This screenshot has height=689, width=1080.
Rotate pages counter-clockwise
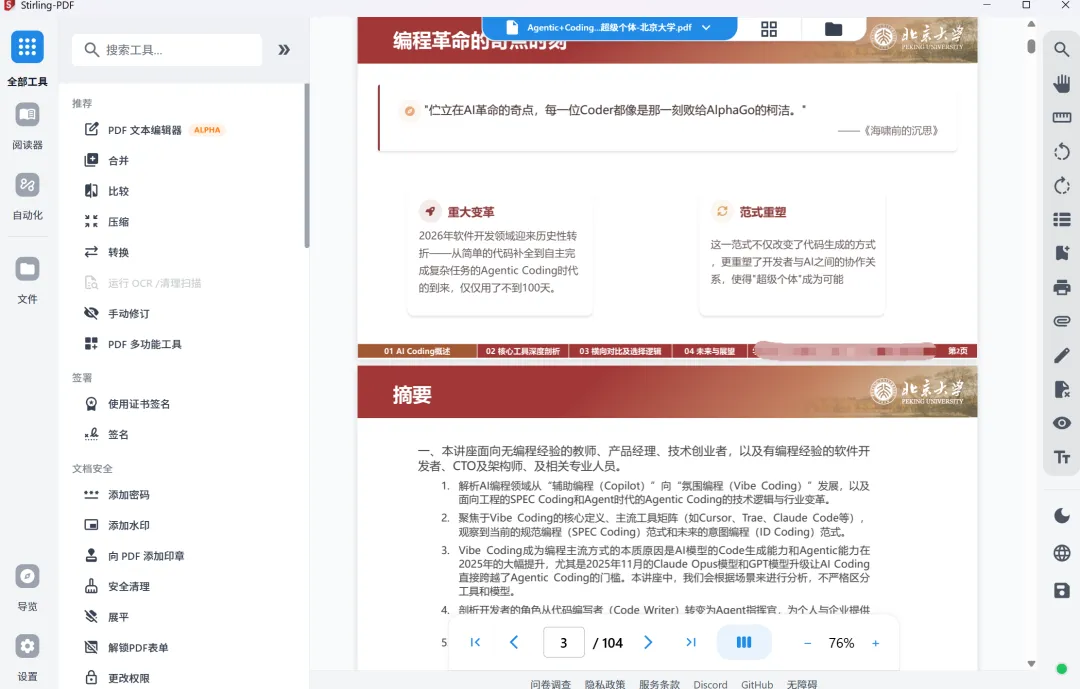(1061, 152)
